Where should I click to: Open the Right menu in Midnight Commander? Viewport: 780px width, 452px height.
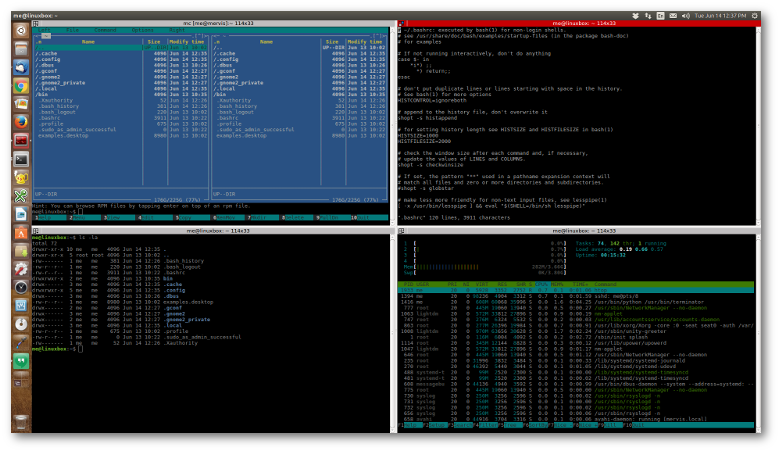pyautogui.click(x=177, y=30)
